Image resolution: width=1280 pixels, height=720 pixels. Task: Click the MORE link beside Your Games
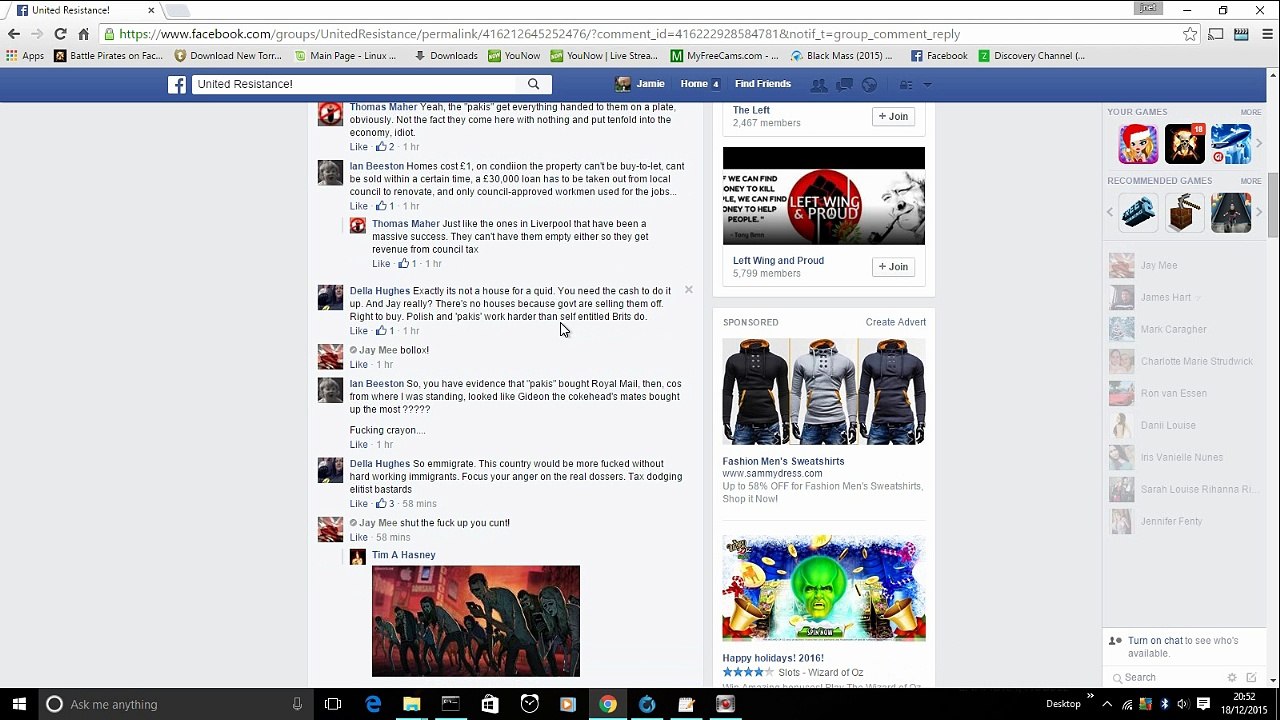[x=1251, y=112]
